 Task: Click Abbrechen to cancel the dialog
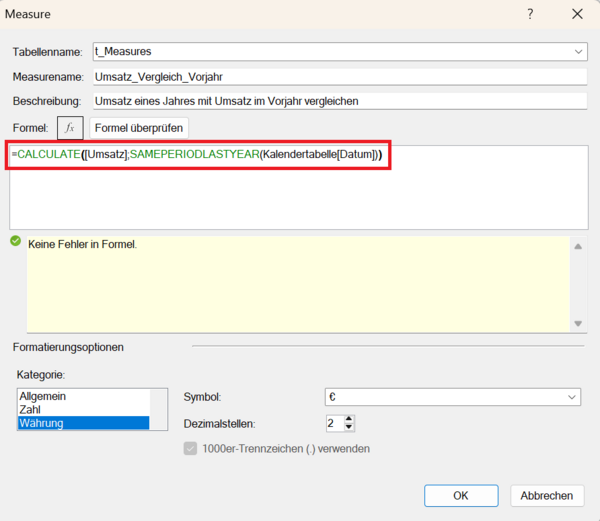pyautogui.click(x=547, y=495)
